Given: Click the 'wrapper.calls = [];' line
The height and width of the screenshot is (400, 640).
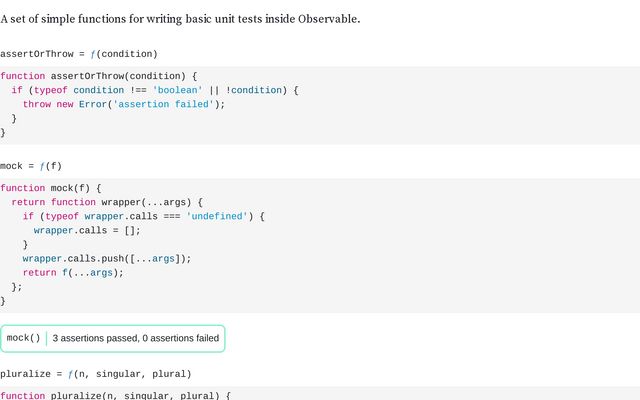Looking at the screenshot, I should pos(87,231).
